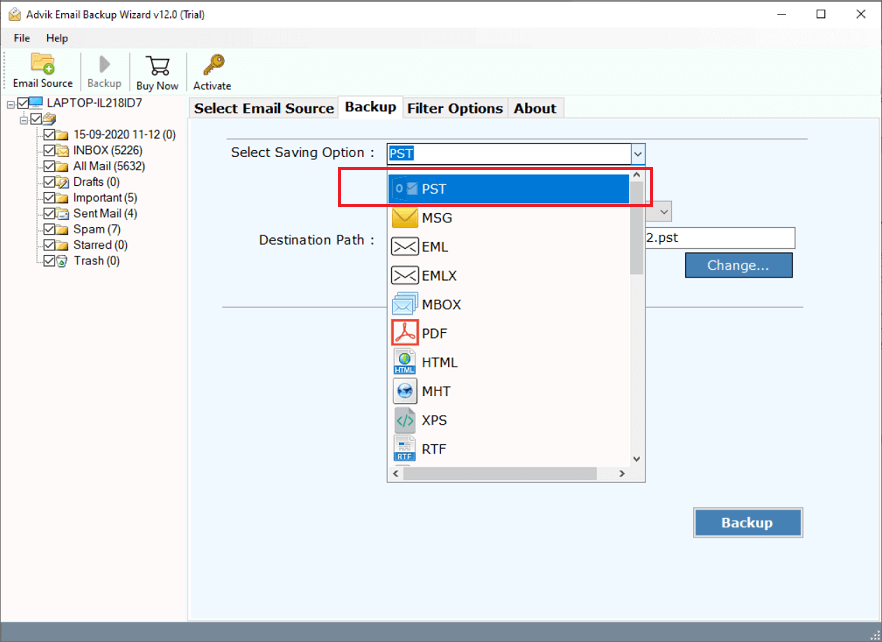
Task: Select the MBOX format icon
Action: (405, 304)
